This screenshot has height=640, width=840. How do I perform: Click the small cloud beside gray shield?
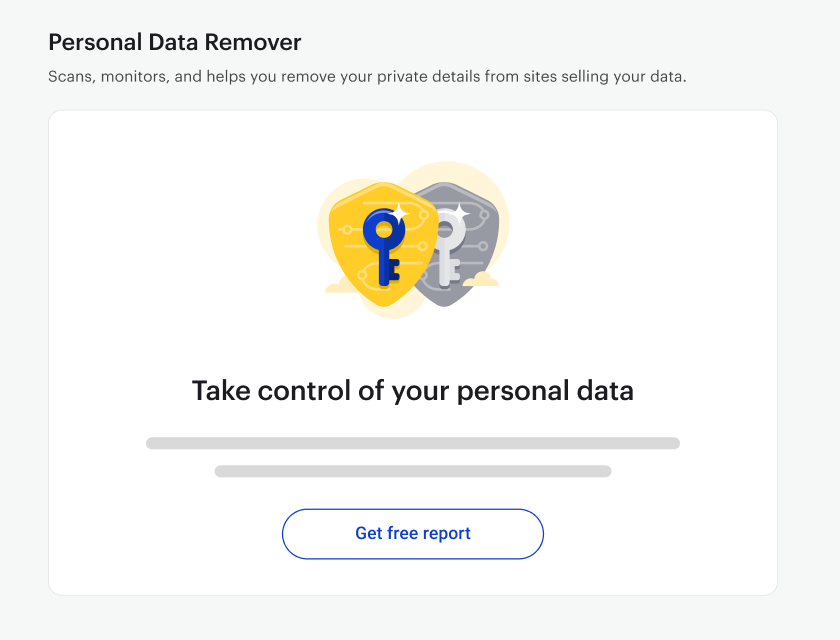pos(481,279)
